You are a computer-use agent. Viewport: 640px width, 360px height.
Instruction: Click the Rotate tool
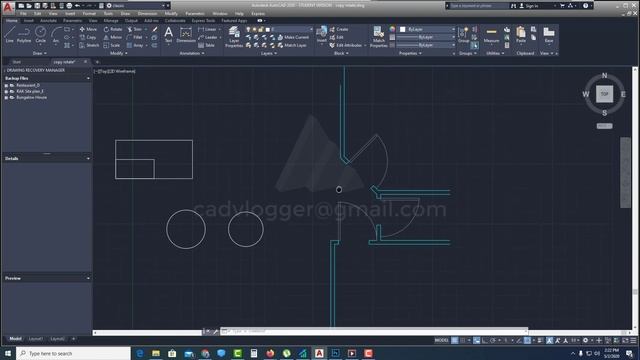coord(113,29)
